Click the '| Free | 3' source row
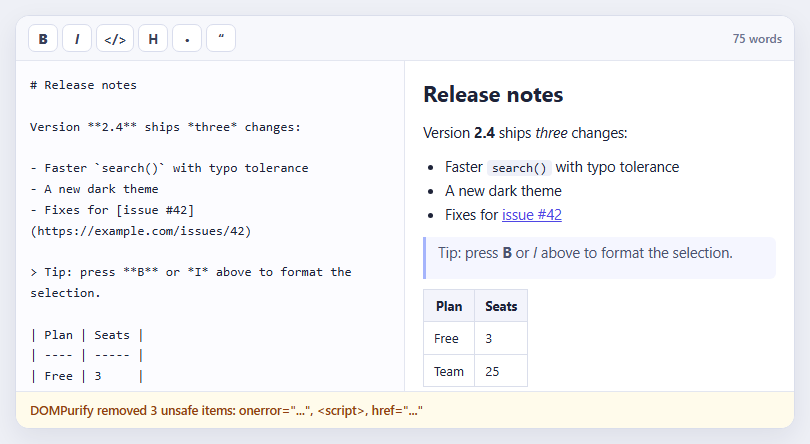The image size is (810, 444). (x=87, y=376)
